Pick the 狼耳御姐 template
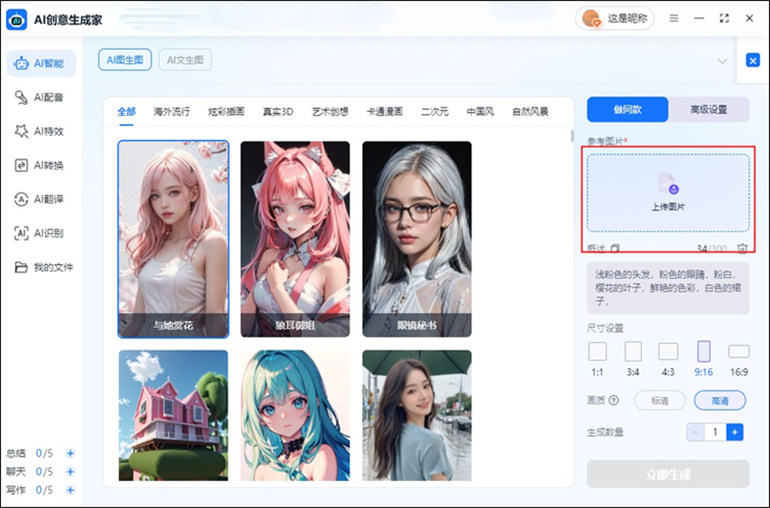Viewport: 770px width, 508px height. [x=295, y=239]
